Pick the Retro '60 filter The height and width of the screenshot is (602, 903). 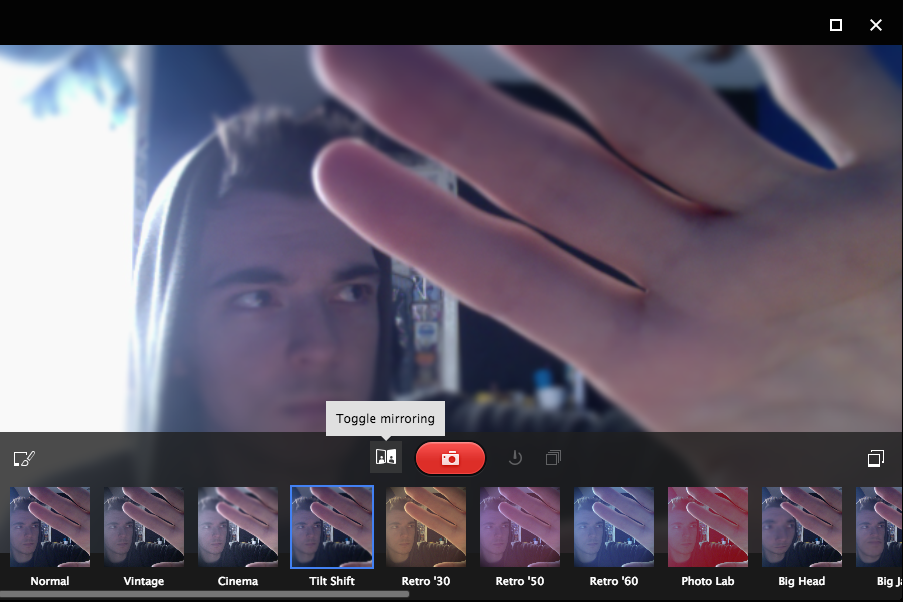coord(614,527)
